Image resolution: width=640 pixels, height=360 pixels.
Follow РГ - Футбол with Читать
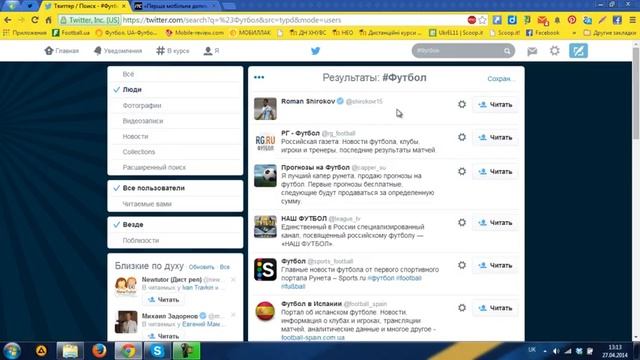495,137
